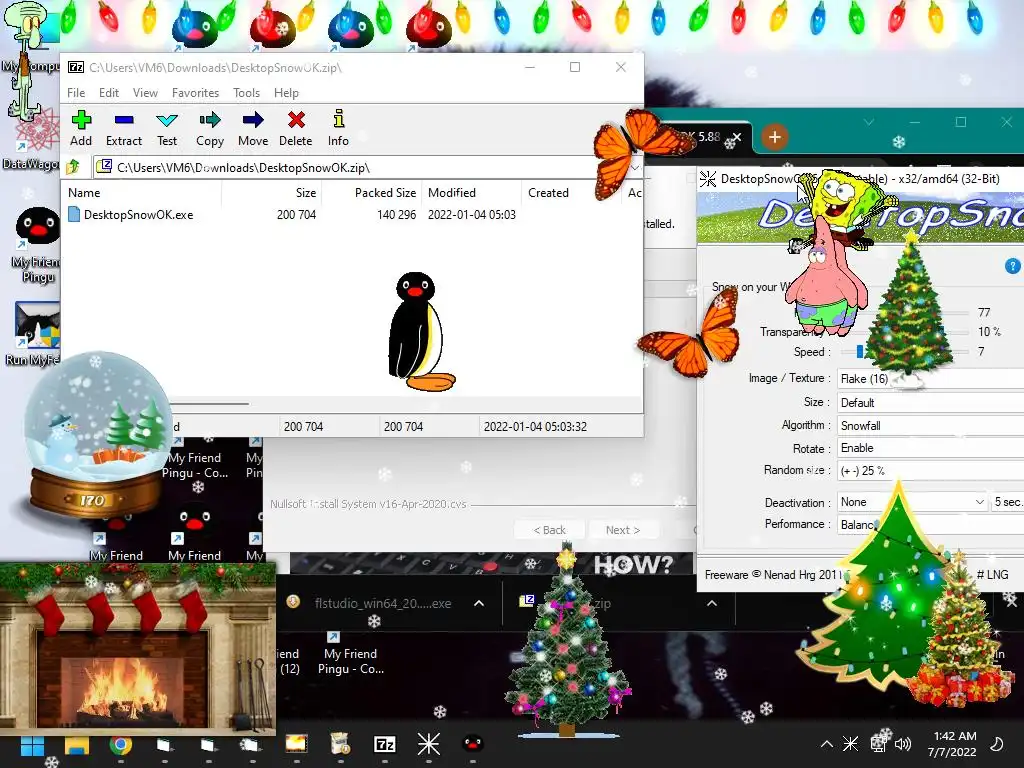Click the snowflake icon in DesktopSnowOK title bar
The height and width of the screenshot is (768, 1024).
point(707,178)
